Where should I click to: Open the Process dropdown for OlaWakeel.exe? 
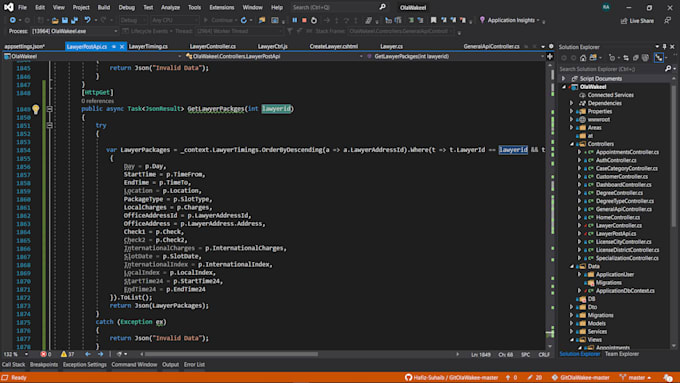click(75, 31)
